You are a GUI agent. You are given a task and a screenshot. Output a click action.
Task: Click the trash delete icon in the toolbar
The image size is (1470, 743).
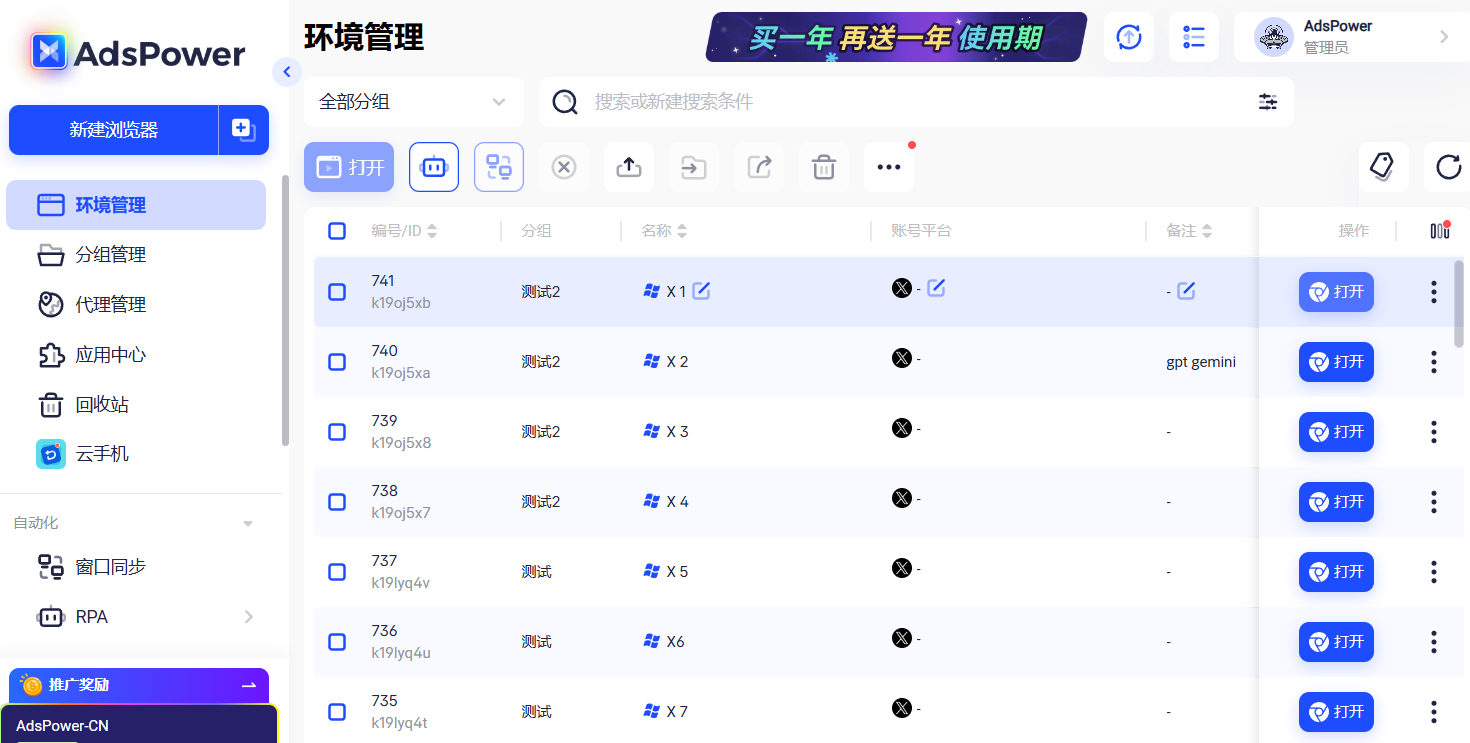click(x=823, y=167)
